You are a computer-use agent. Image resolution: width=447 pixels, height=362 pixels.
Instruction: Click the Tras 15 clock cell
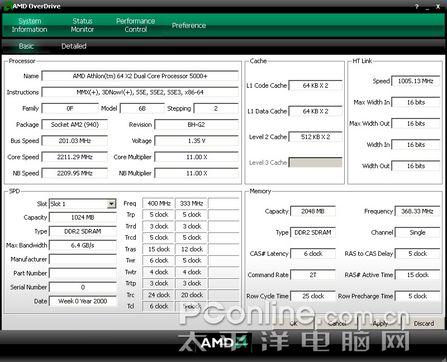tap(159, 249)
